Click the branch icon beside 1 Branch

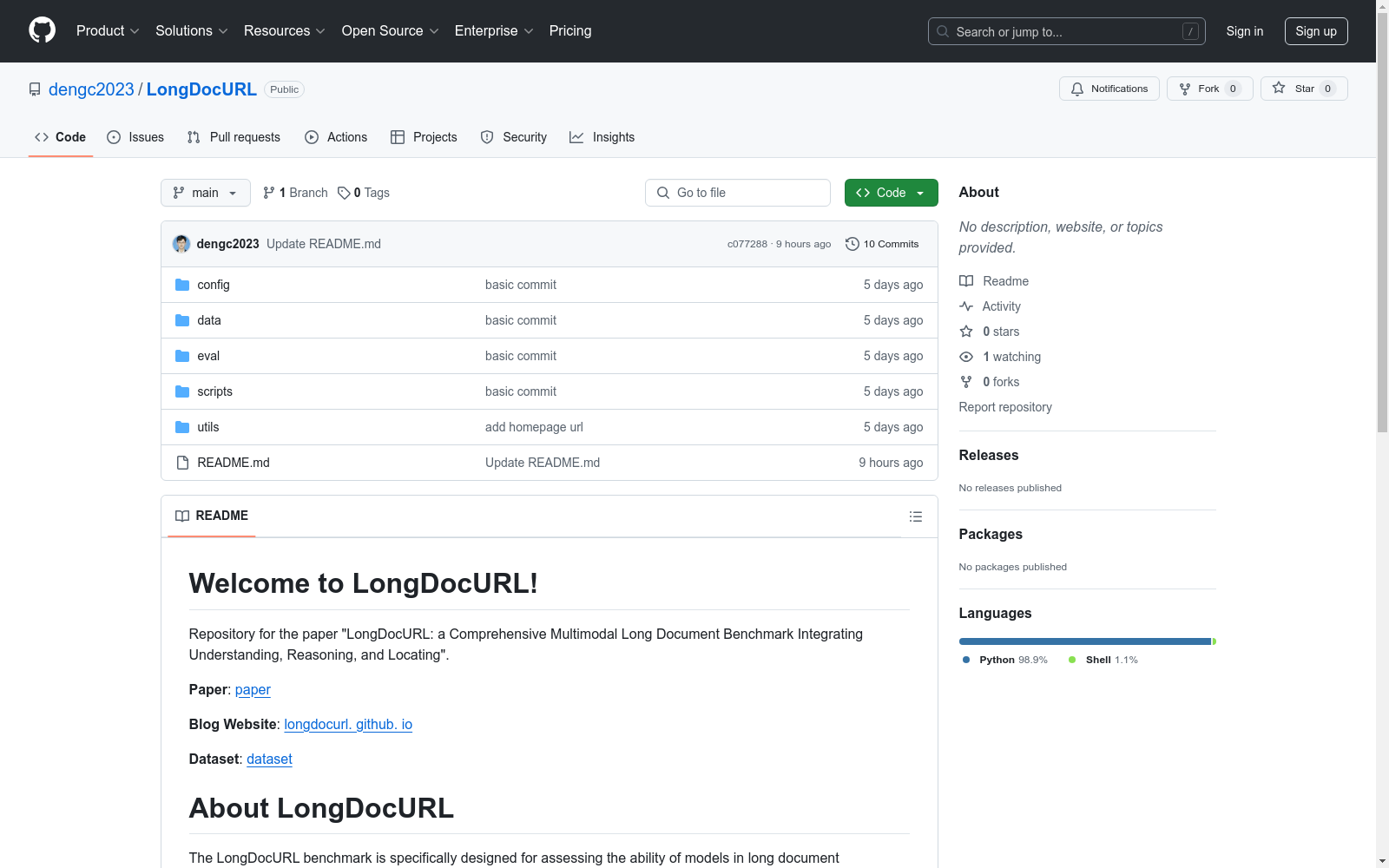tap(269, 193)
